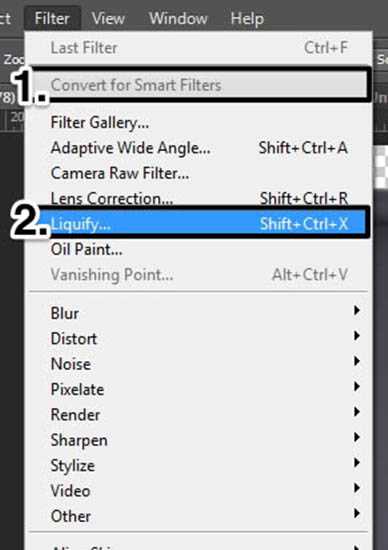Expand the Video submenu
The width and height of the screenshot is (388, 550).
200,491
